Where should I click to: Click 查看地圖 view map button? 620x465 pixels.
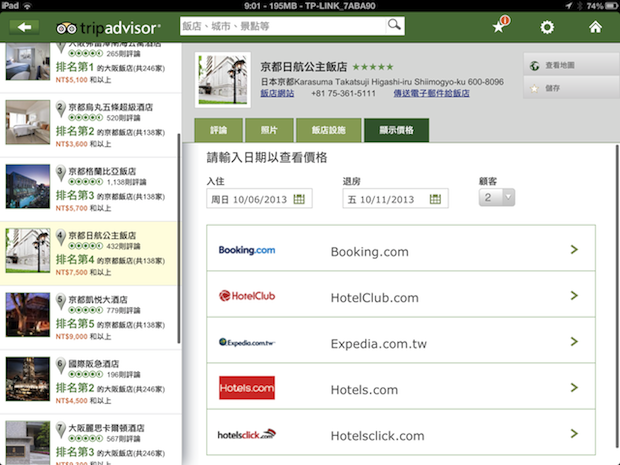click(571, 65)
